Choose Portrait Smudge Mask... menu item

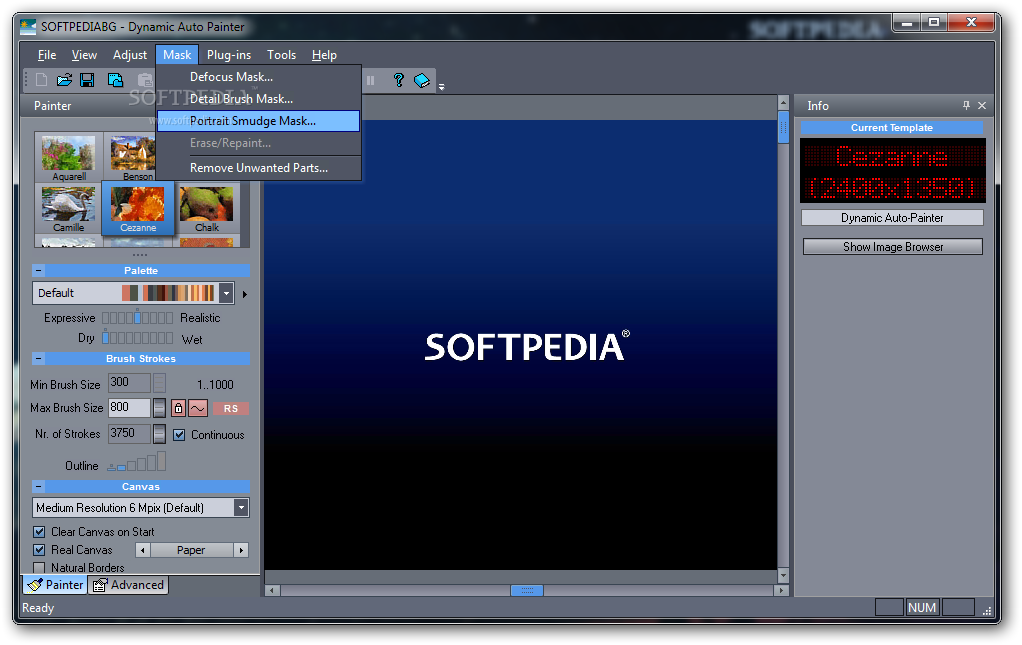[x=259, y=121]
